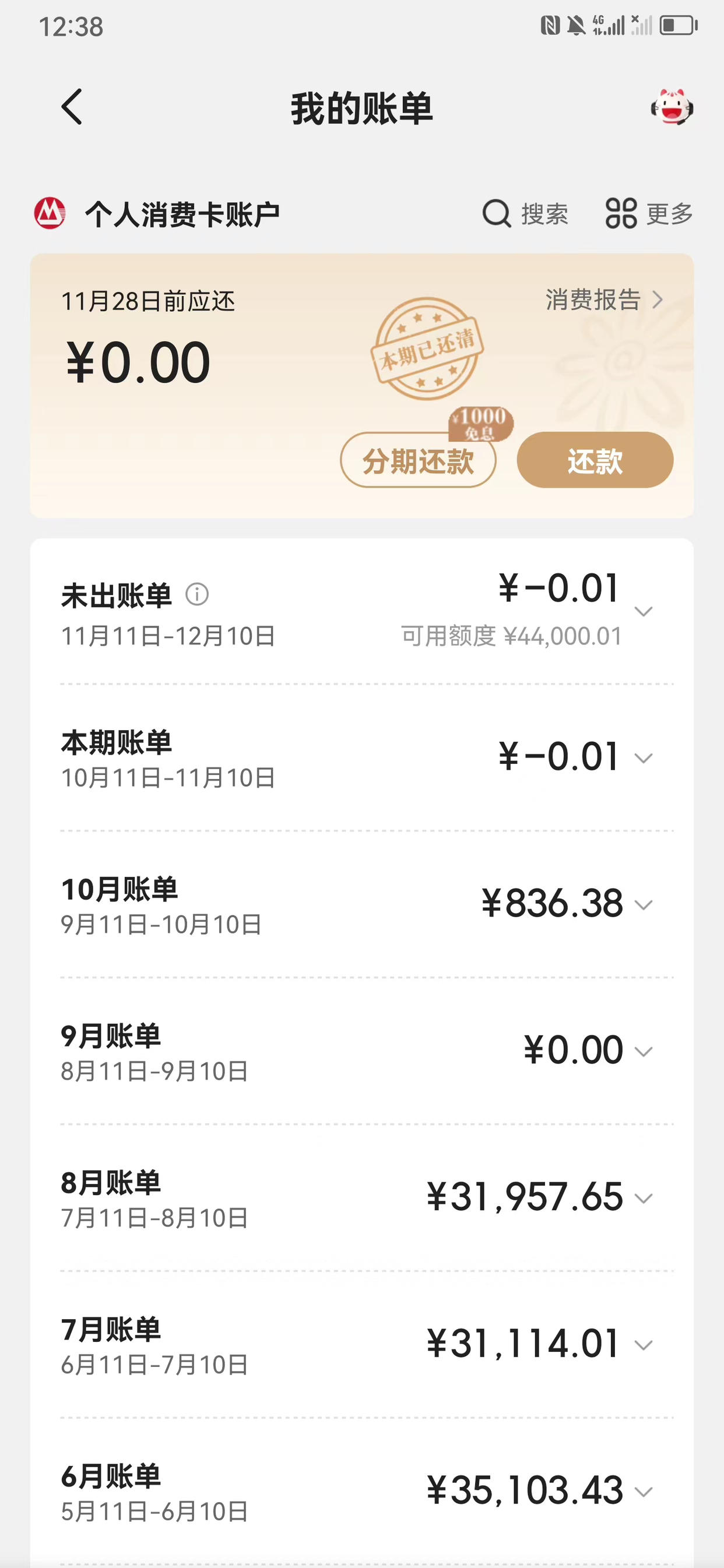Image resolution: width=724 pixels, height=1568 pixels.
Task: Expand the 9月账单 chevron
Action: pos(644,1051)
